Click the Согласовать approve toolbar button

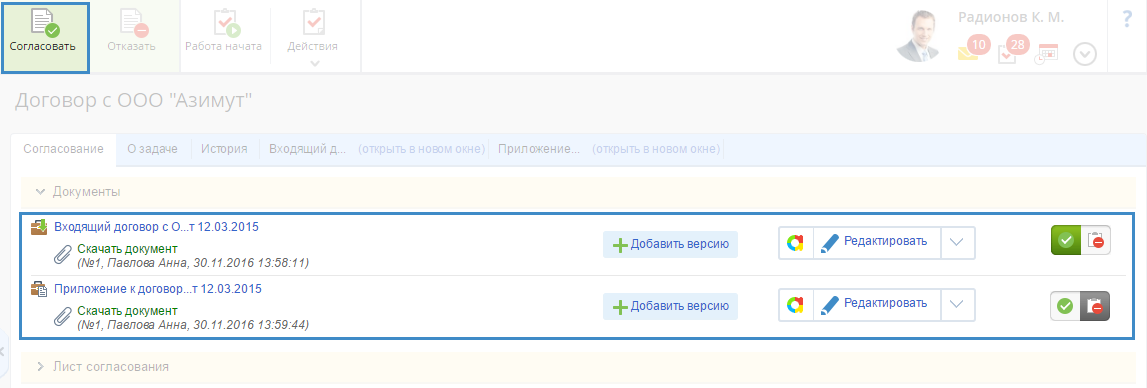click(x=45, y=37)
